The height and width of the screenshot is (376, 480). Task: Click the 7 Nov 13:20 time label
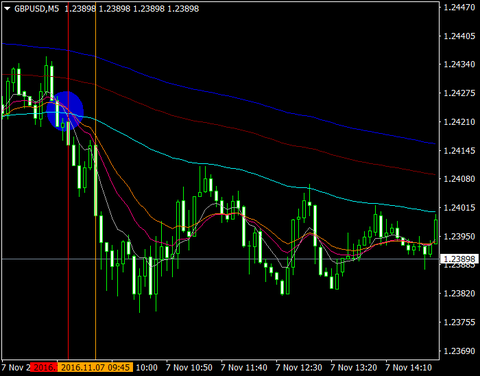pyautogui.click(x=354, y=367)
